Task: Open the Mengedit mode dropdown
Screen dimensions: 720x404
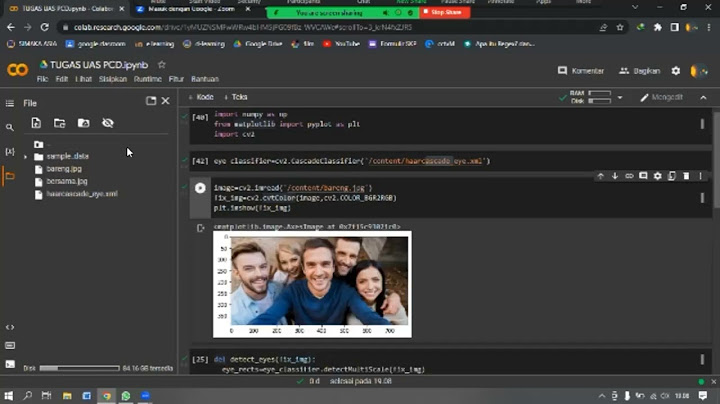Action: pyautogui.click(x=662, y=97)
